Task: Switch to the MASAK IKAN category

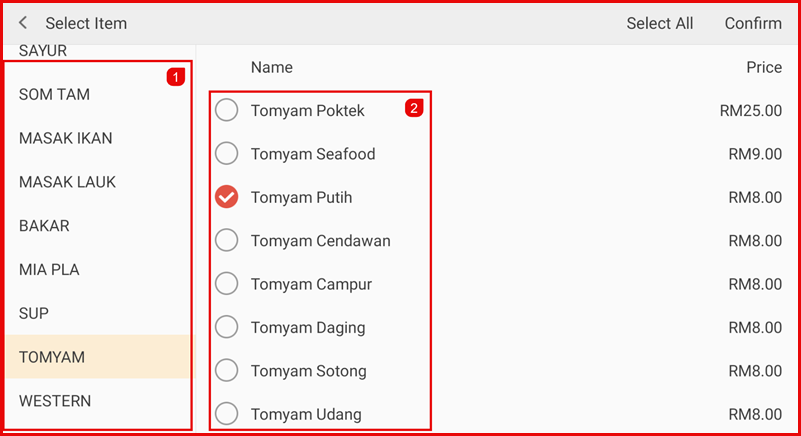Action: pos(66,138)
